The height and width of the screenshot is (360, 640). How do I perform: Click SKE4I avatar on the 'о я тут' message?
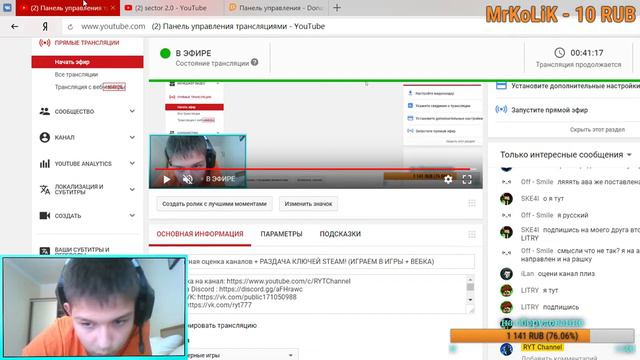(x=507, y=199)
